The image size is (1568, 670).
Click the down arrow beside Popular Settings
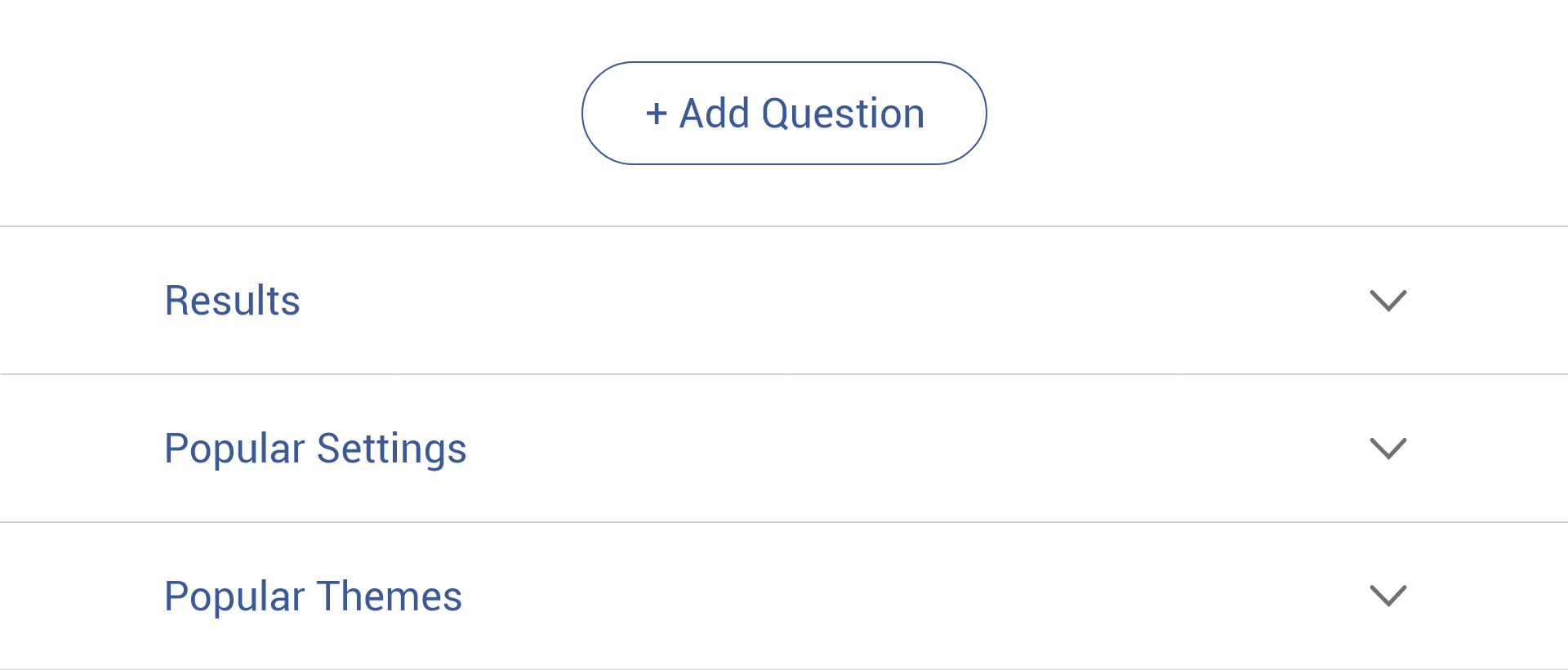click(1388, 449)
